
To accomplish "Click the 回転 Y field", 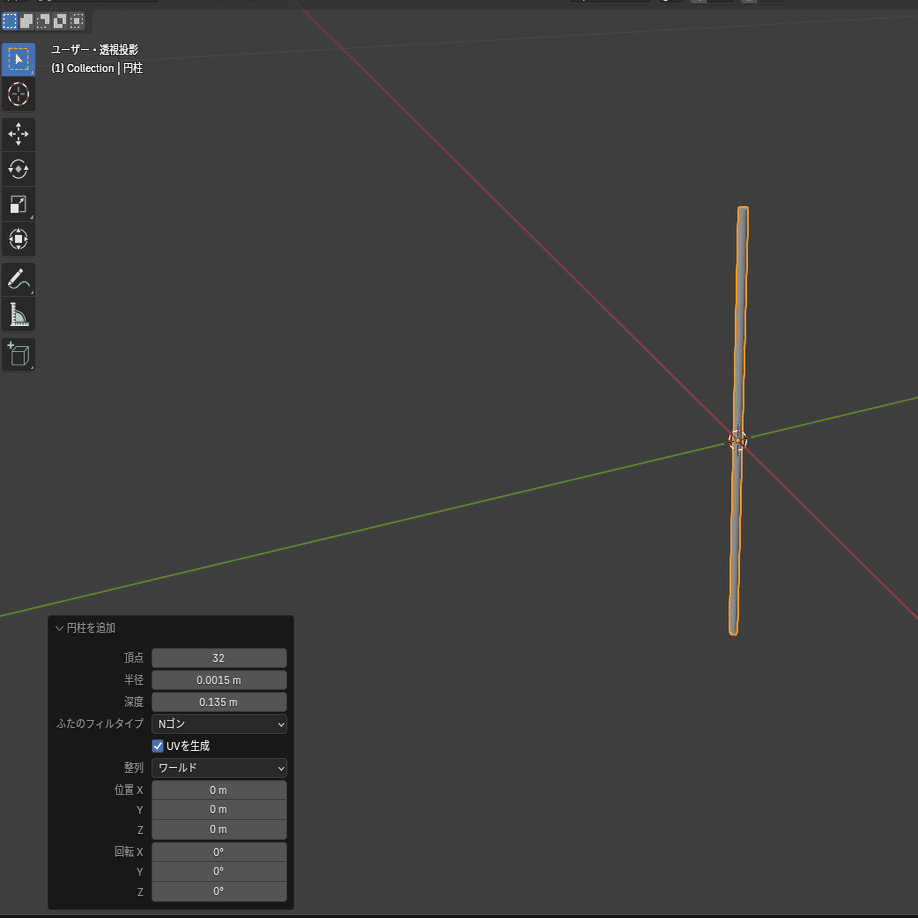I will 219,872.
